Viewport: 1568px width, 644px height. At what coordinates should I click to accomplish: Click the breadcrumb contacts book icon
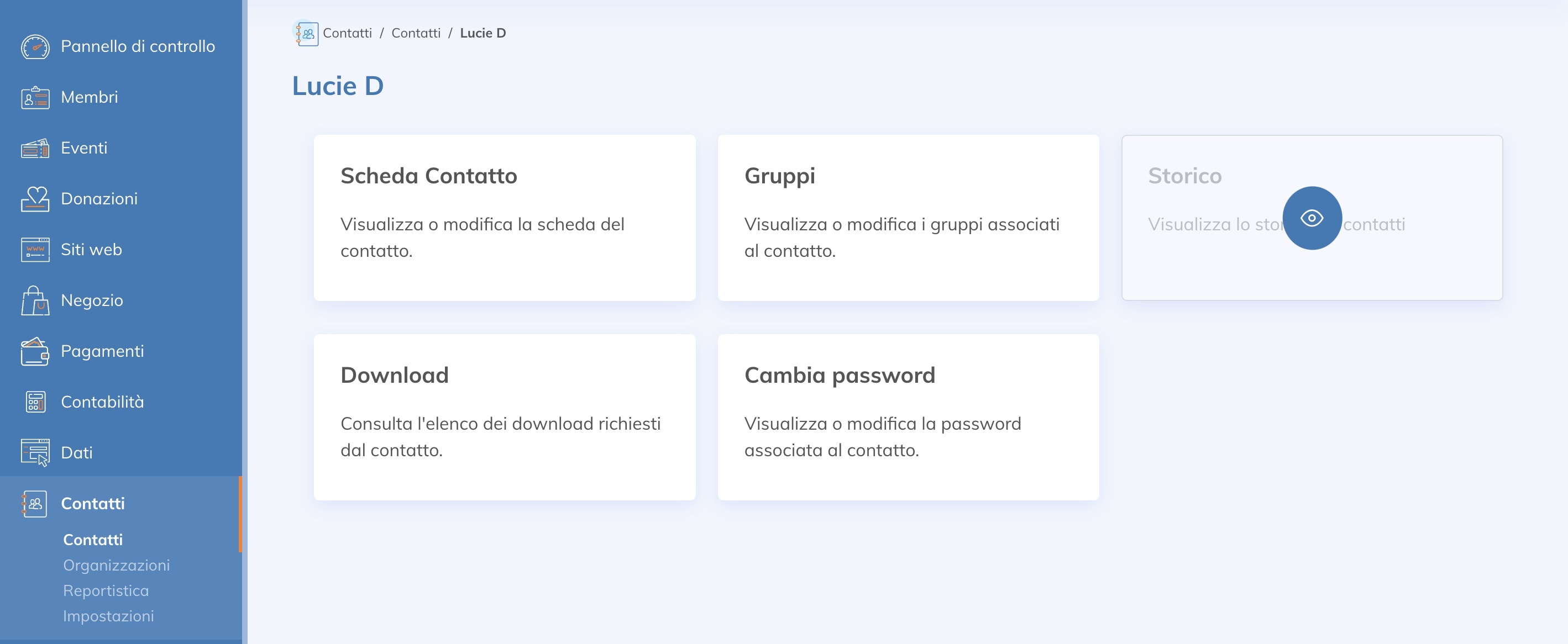pos(307,34)
